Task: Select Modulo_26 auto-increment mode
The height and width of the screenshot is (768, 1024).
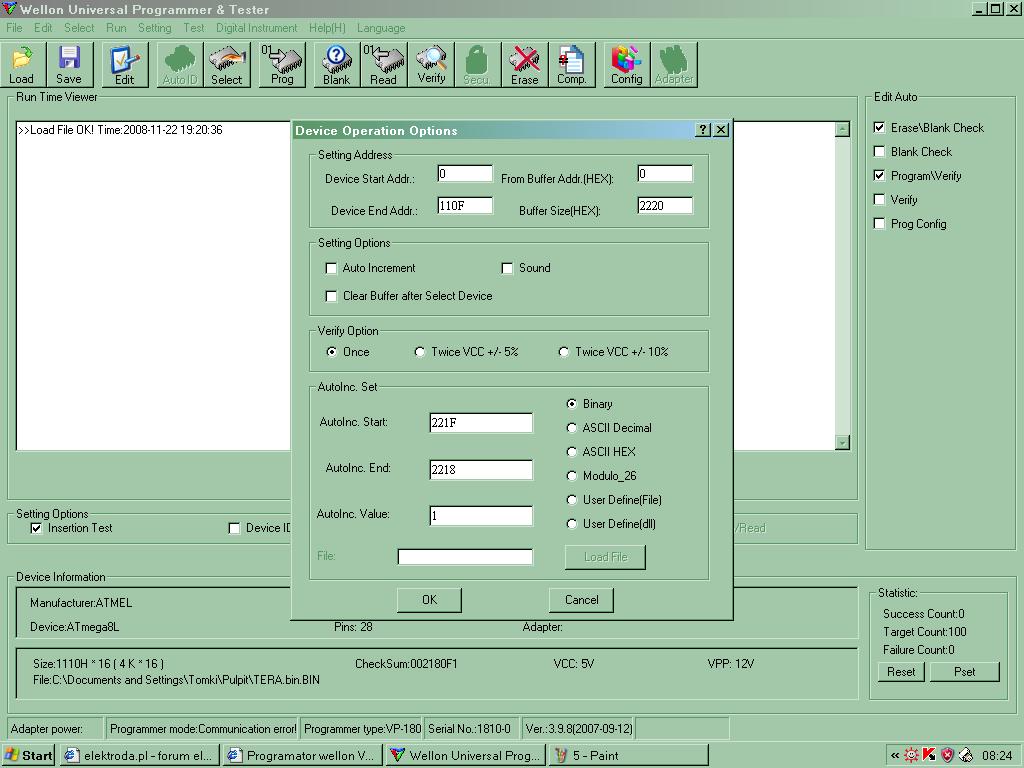Action: pyautogui.click(x=571, y=476)
